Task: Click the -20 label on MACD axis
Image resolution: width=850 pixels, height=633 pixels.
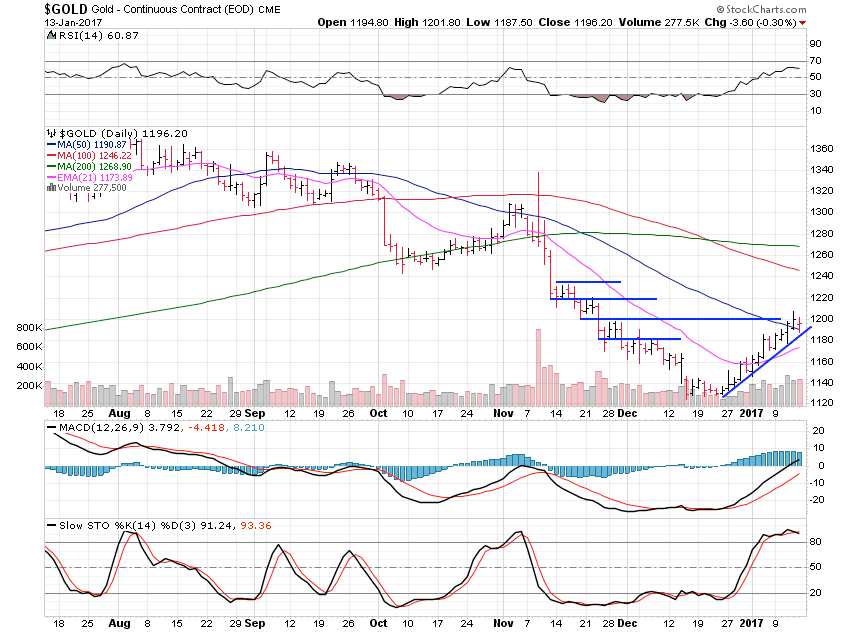Action: point(817,500)
